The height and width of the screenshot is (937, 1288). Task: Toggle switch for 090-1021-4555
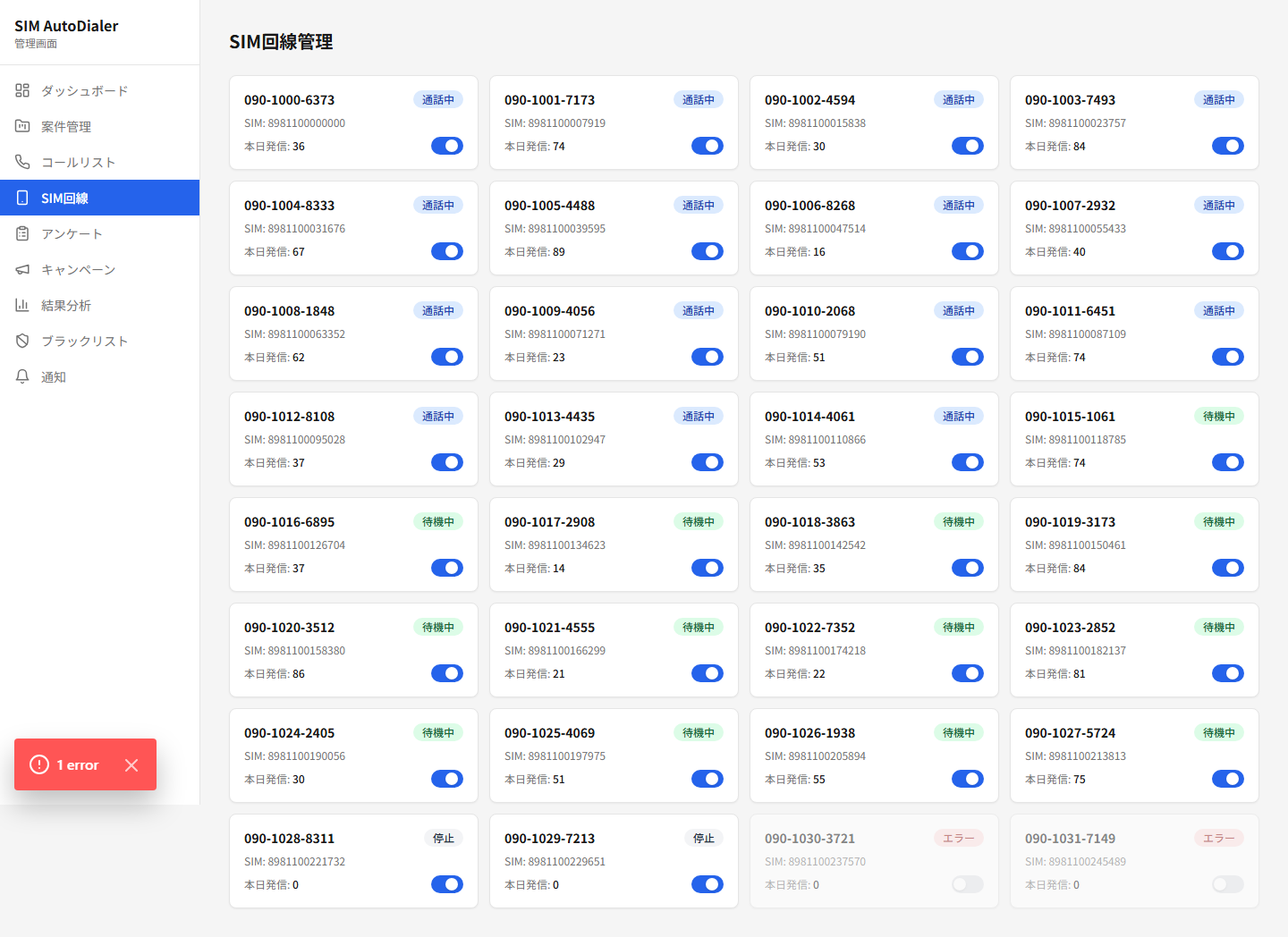(708, 673)
